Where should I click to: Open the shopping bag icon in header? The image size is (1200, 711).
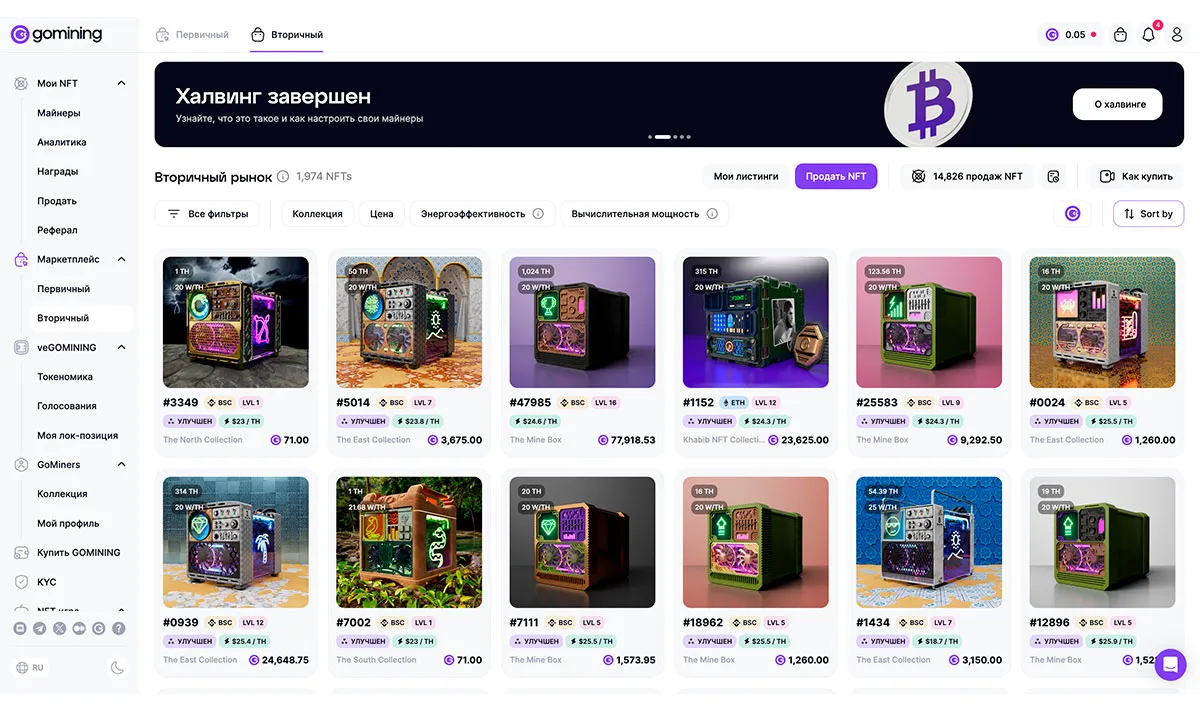point(1120,35)
